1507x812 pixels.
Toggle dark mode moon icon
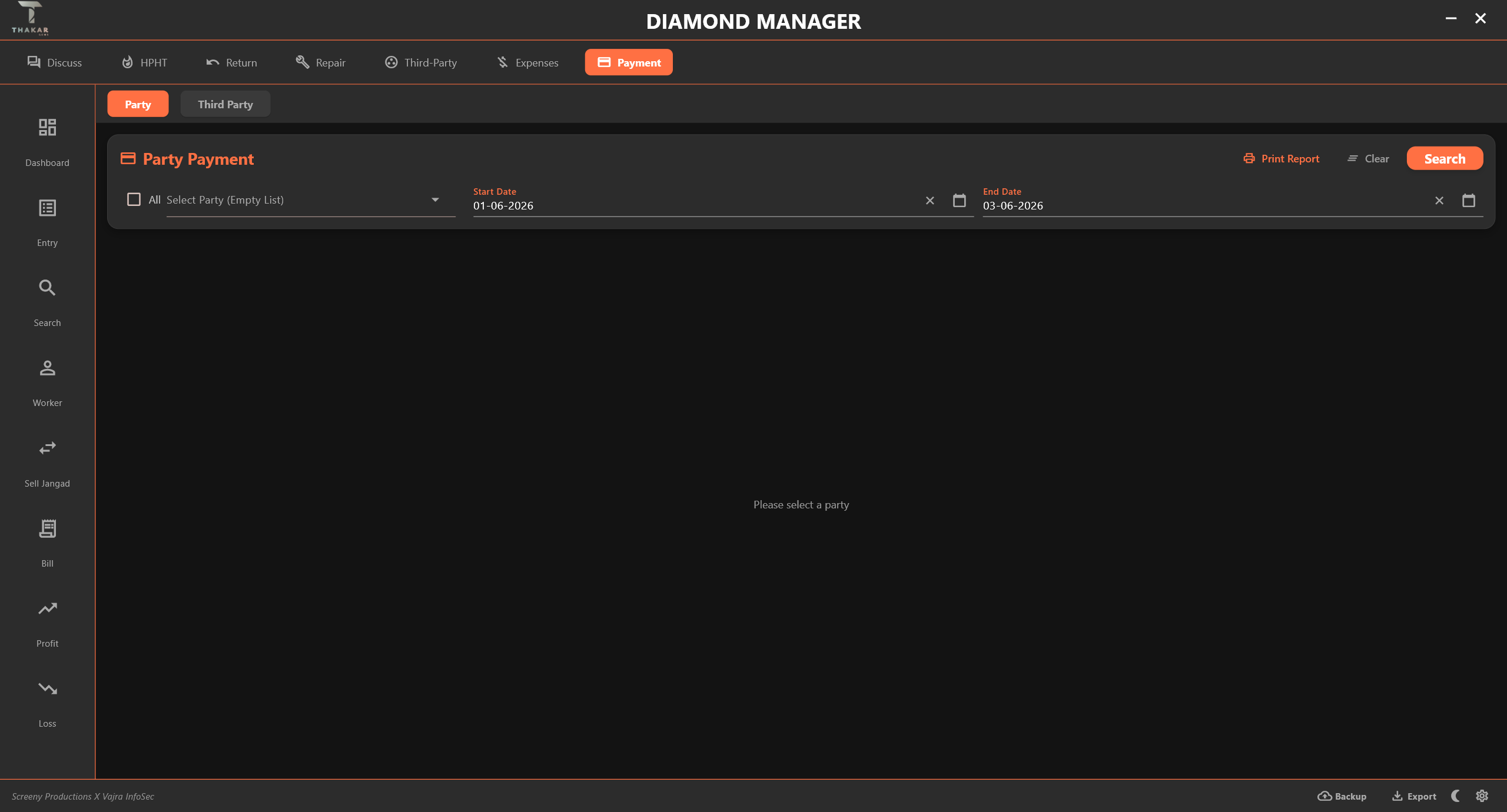[x=1455, y=796]
